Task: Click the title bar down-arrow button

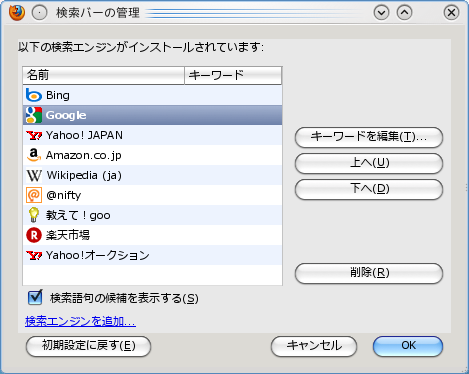Action: [381, 13]
